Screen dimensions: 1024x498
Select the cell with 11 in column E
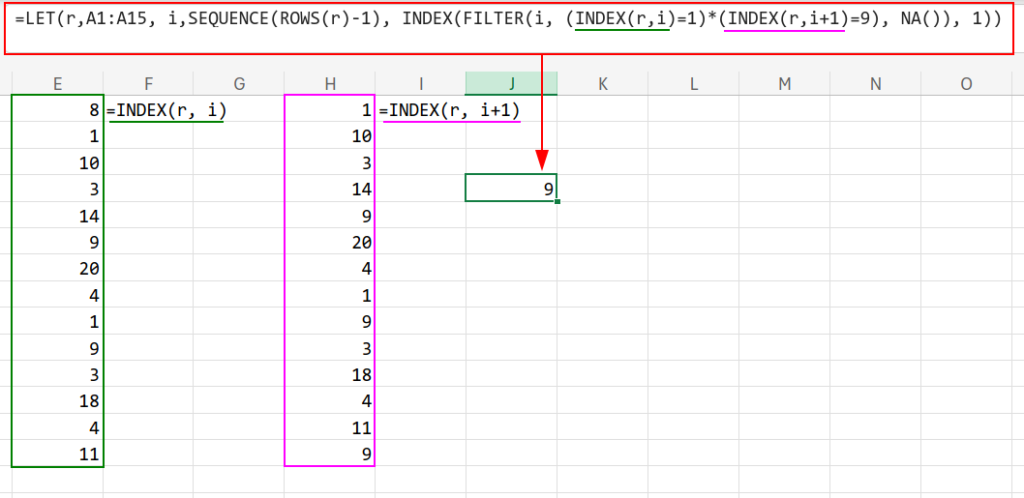pos(57,453)
